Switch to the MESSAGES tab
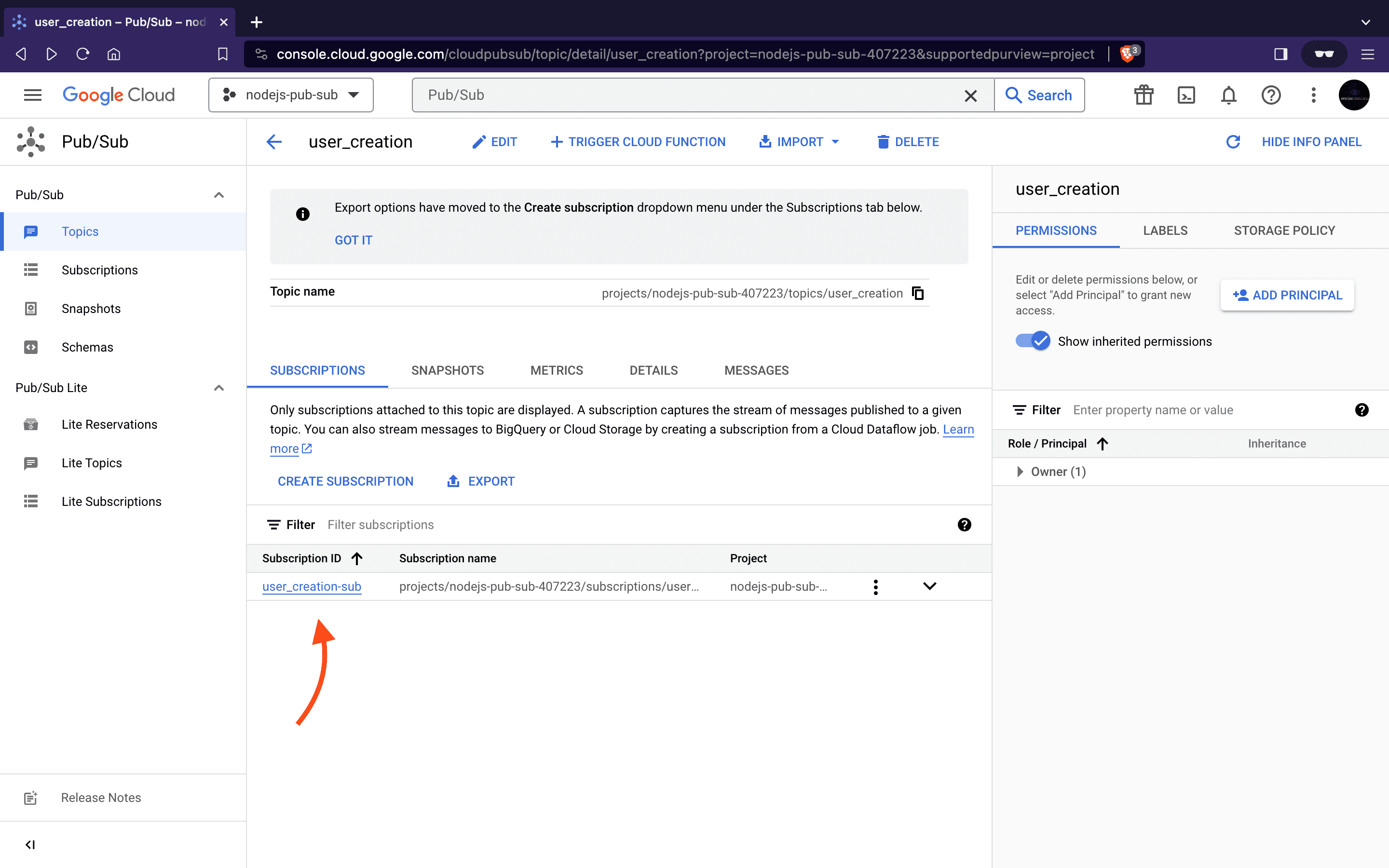1389x868 pixels. [756, 369]
